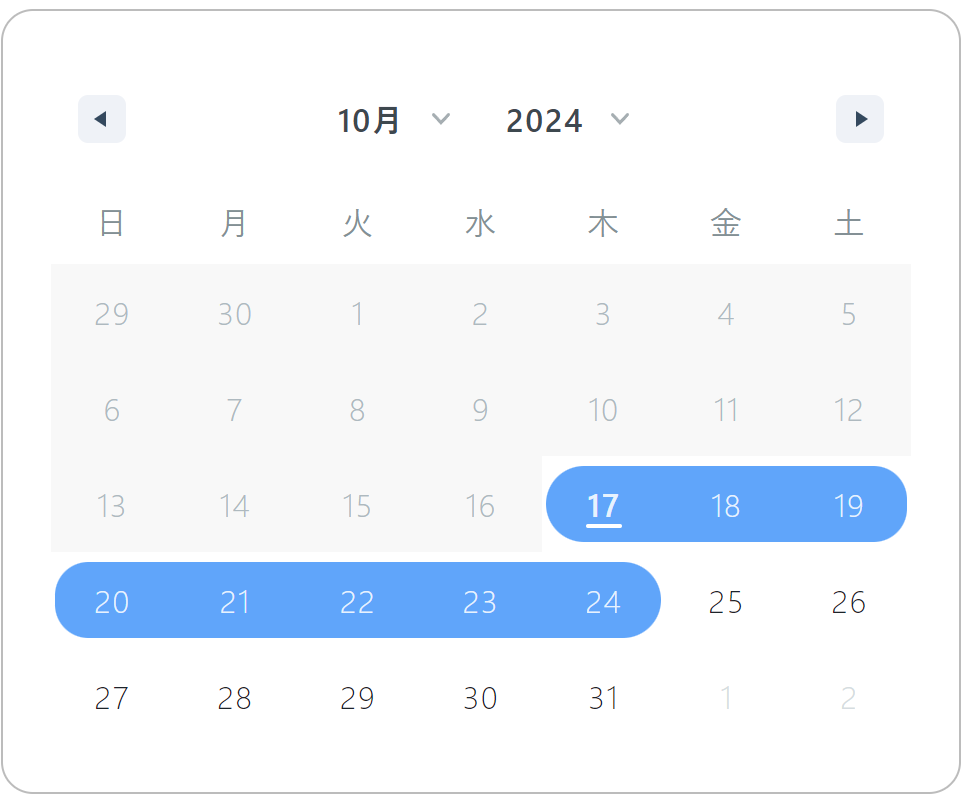Select October 17 range start
Image resolution: width=962 pixels, height=803 pixels.
(x=603, y=505)
